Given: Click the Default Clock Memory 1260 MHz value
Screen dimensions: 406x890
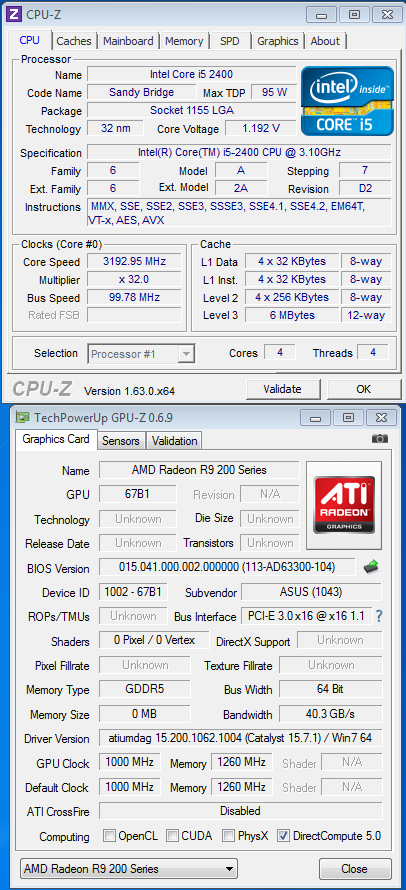Looking at the screenshot, I should 242,787.
